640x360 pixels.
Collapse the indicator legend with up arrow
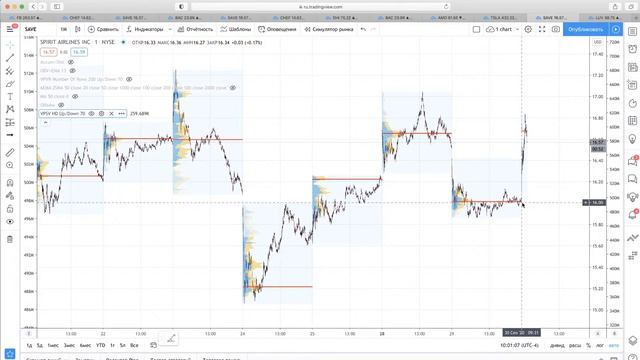tap(45, 122)
